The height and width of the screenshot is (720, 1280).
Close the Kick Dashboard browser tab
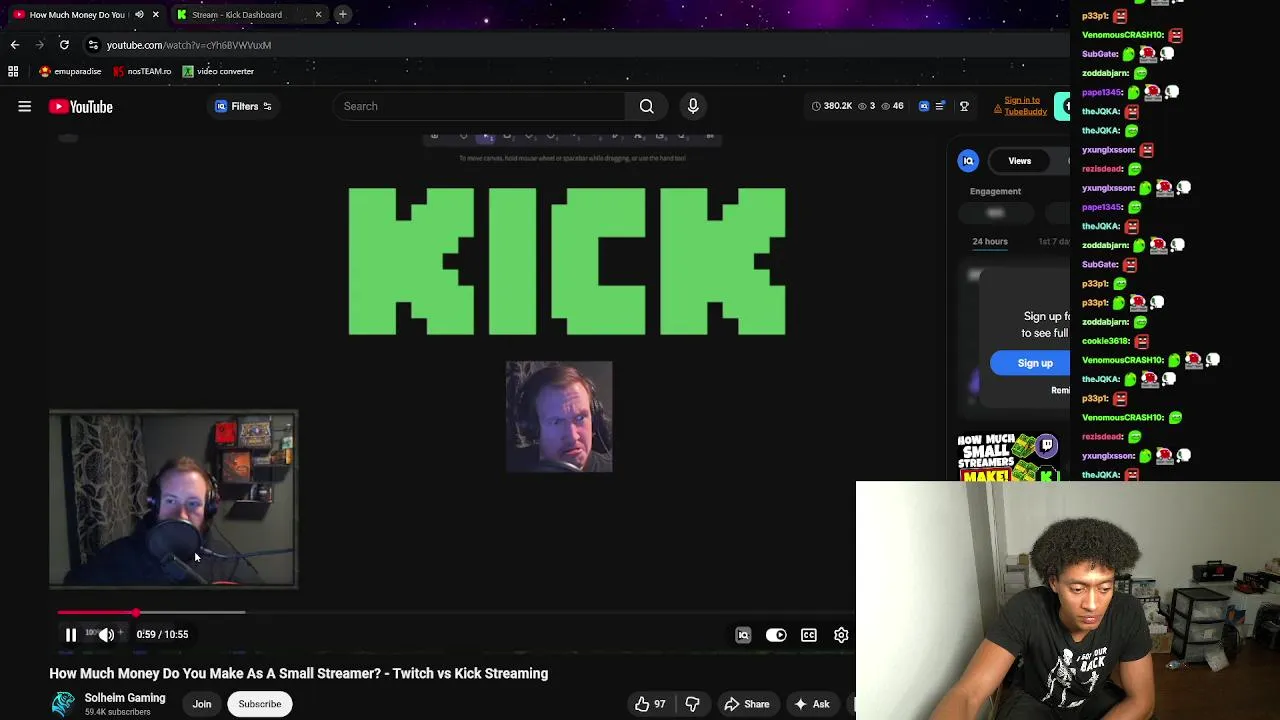318,15
